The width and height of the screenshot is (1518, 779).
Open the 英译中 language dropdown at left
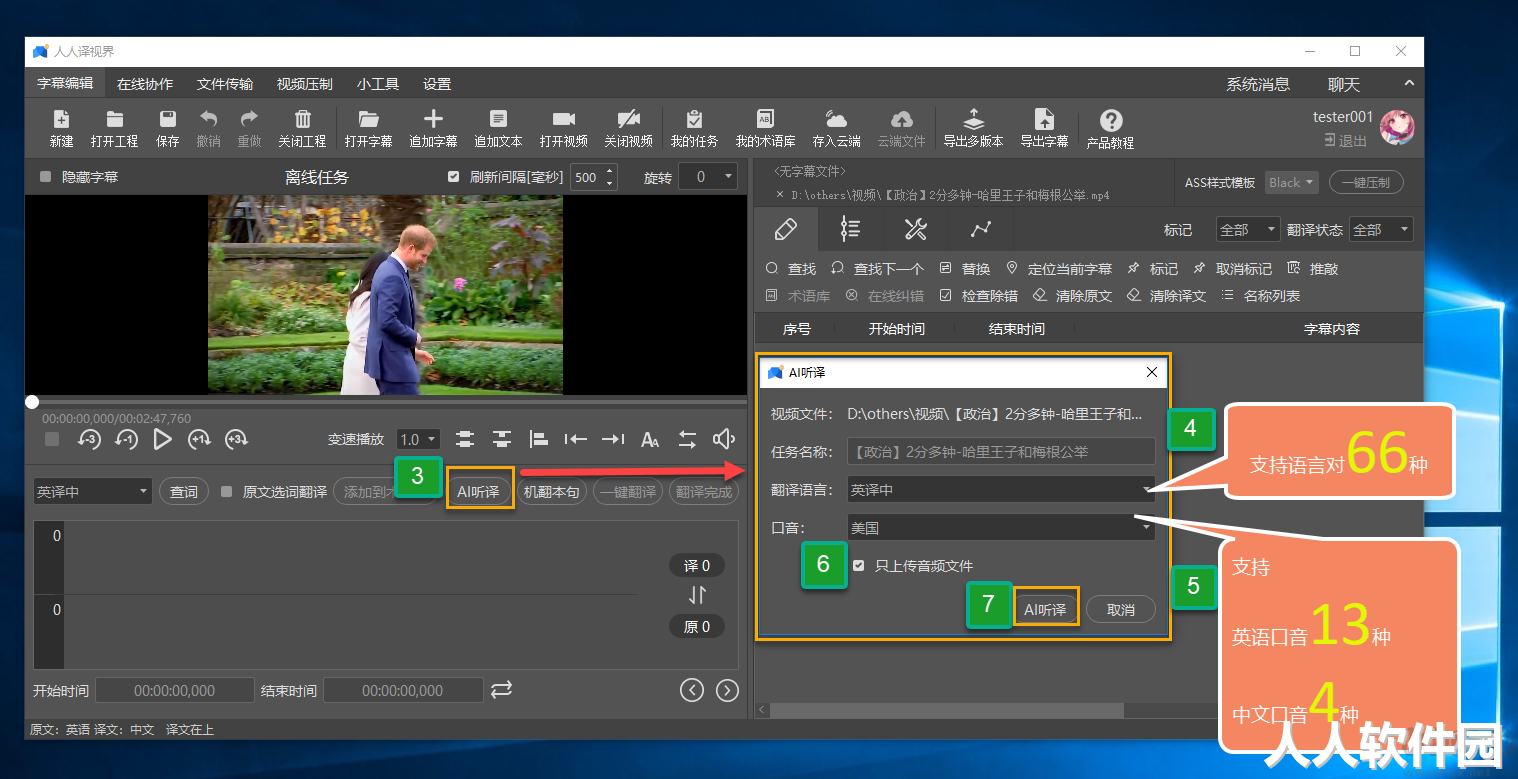[92, 491]
